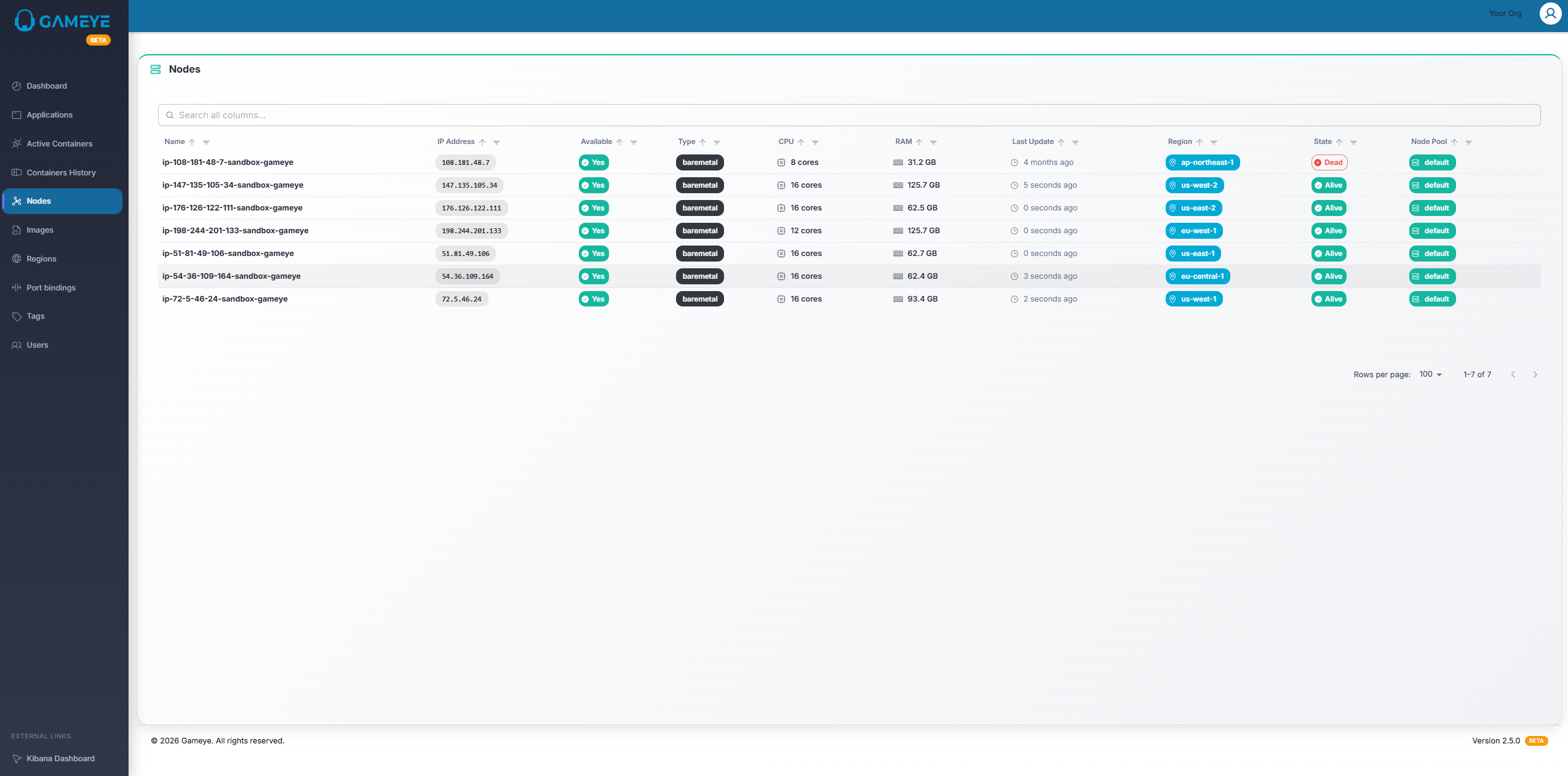Open filter icon for State column
This screenshot has width=1568, height=776.
pos(1353,142)
